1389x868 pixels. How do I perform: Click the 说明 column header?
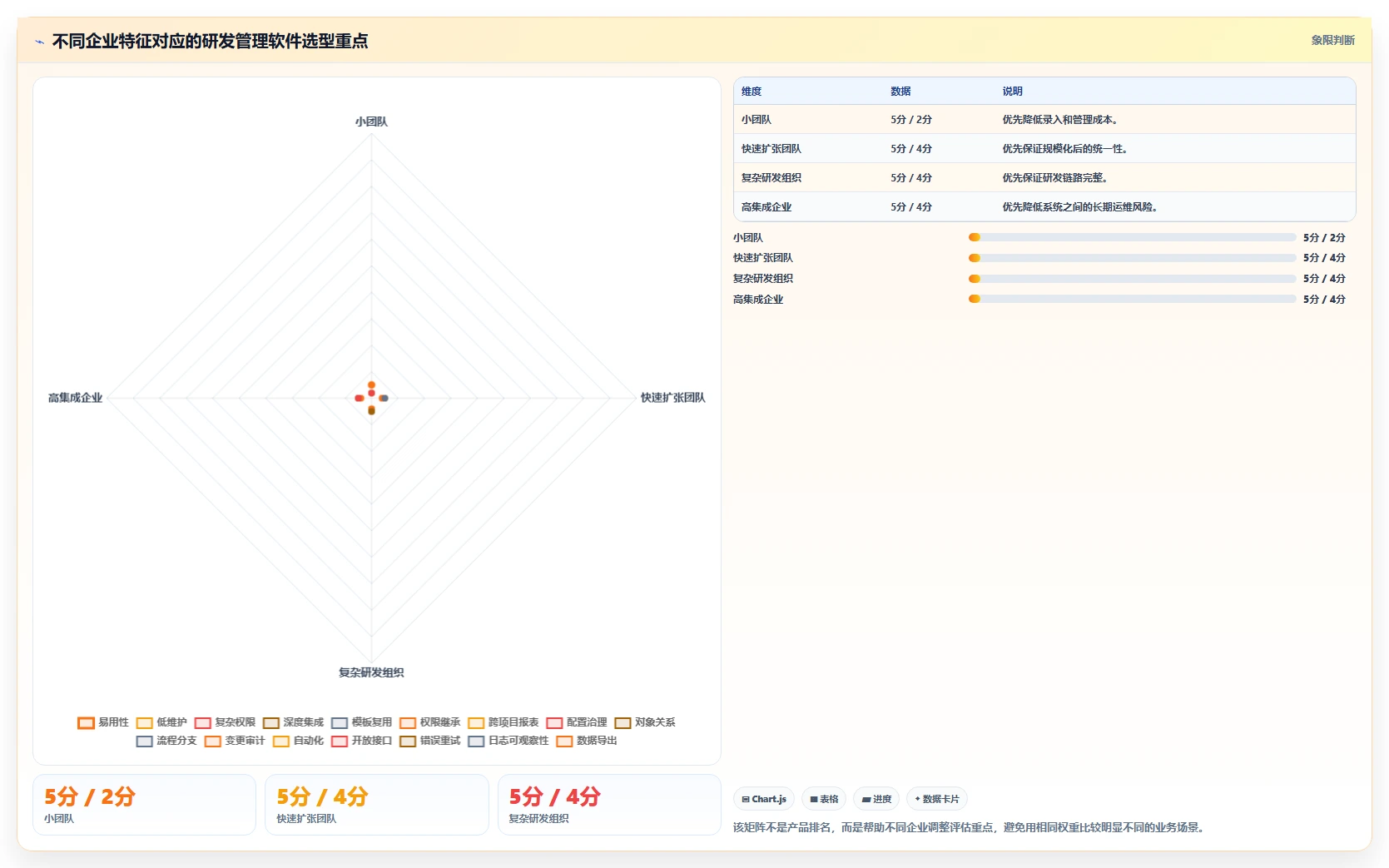click(x=1012, y=92)
